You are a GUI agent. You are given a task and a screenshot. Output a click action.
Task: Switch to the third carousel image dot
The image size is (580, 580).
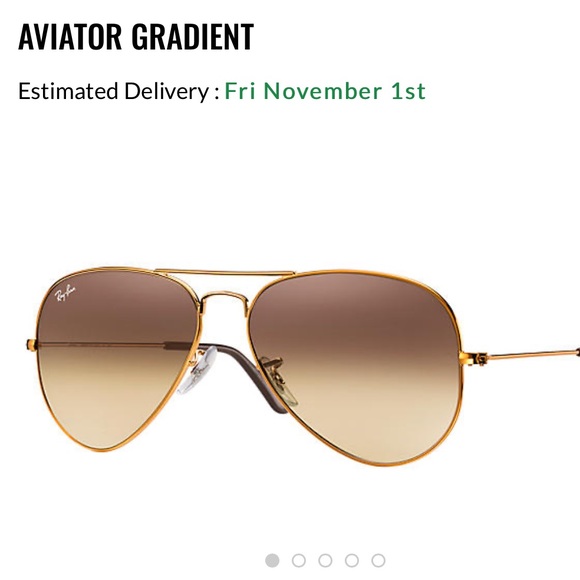[325, 560]
